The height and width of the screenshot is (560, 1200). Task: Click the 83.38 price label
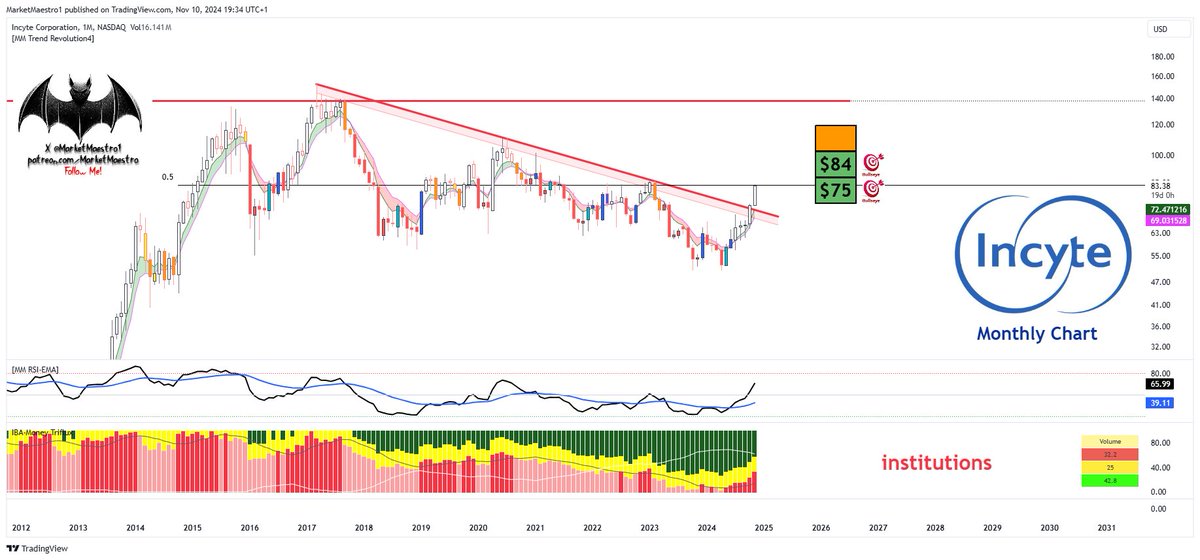point(1161,185)
